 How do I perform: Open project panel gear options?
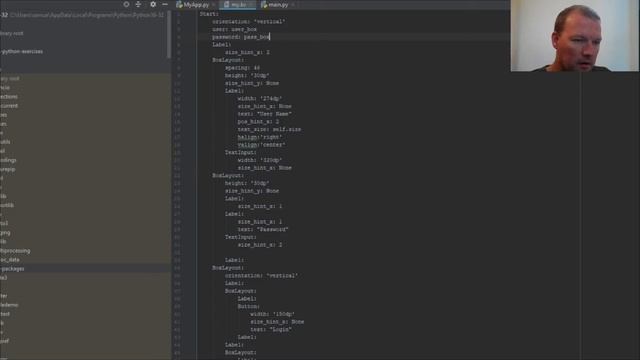[153, 4]
